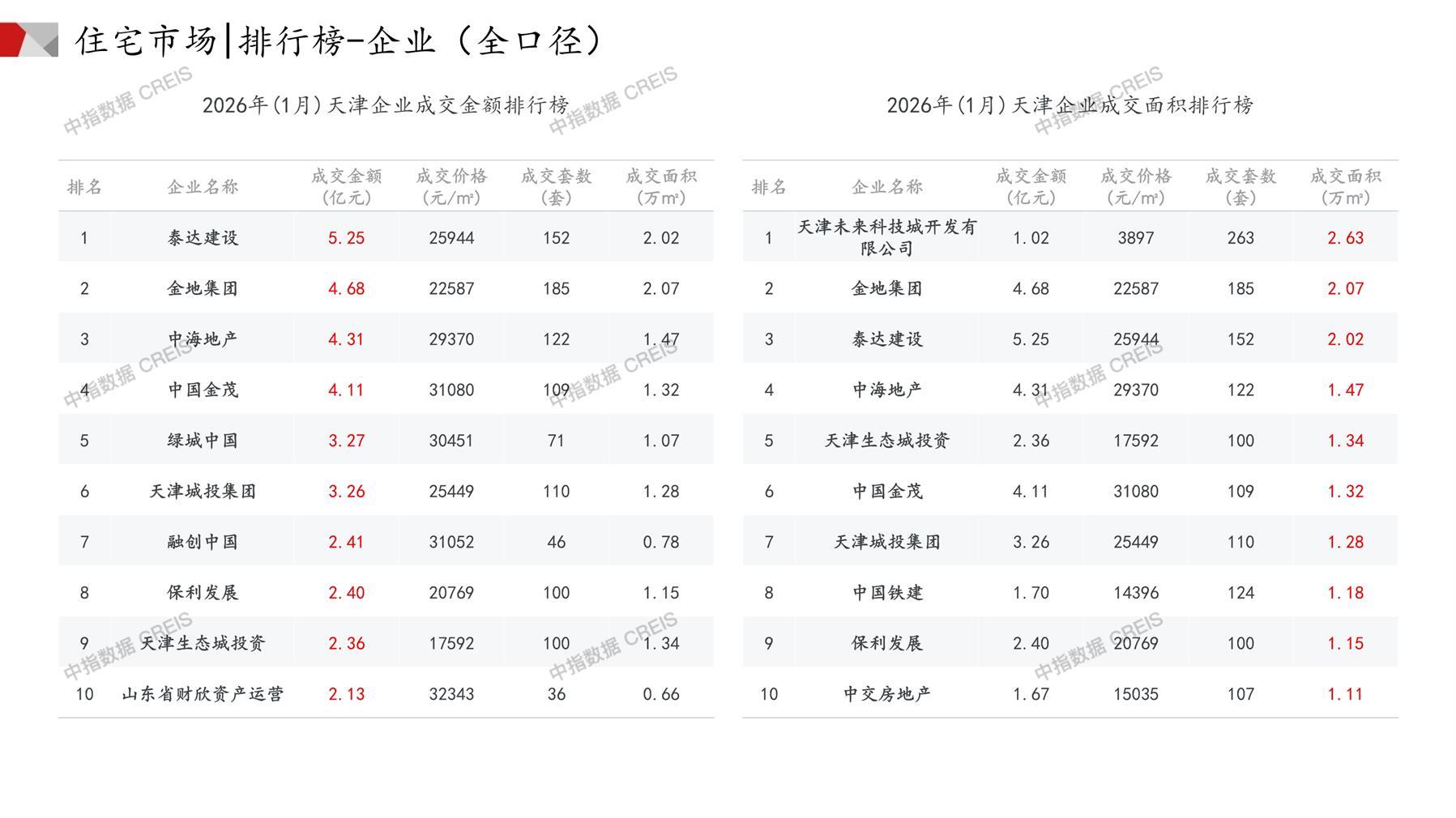Select the price value 32343
The height and width of the screenshot is (818, 1456).
pos(451,694)
